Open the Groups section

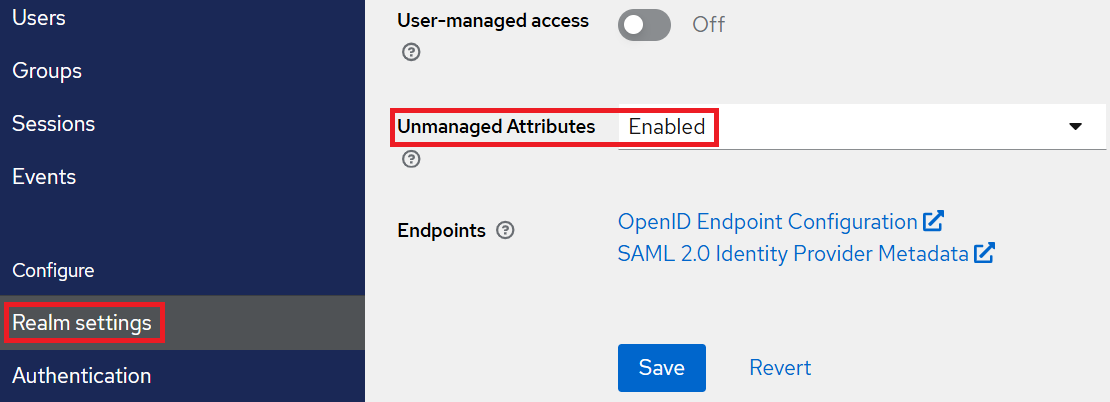pos(47,71)
